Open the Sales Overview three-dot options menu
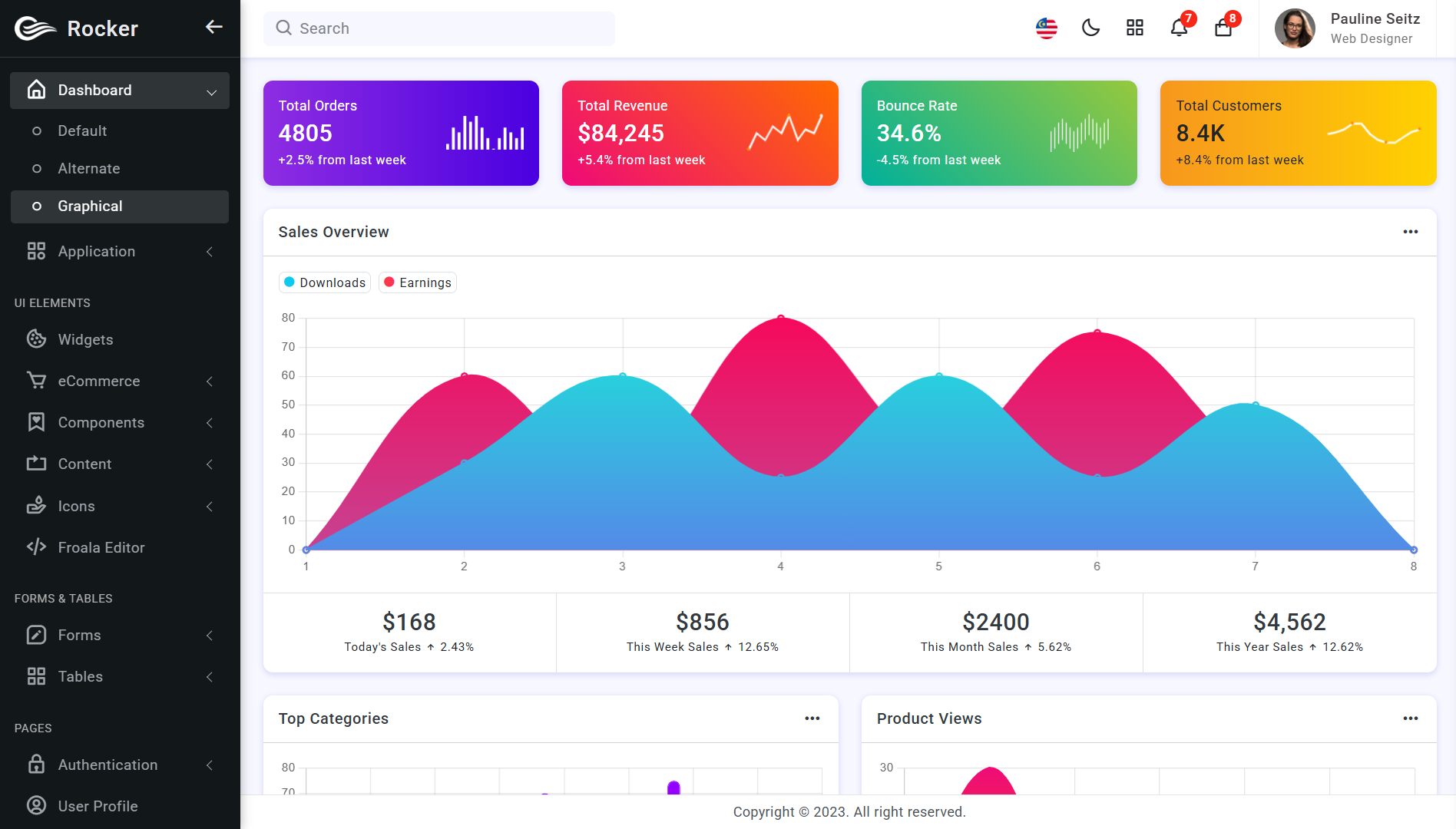 (x=1410, y=232)
